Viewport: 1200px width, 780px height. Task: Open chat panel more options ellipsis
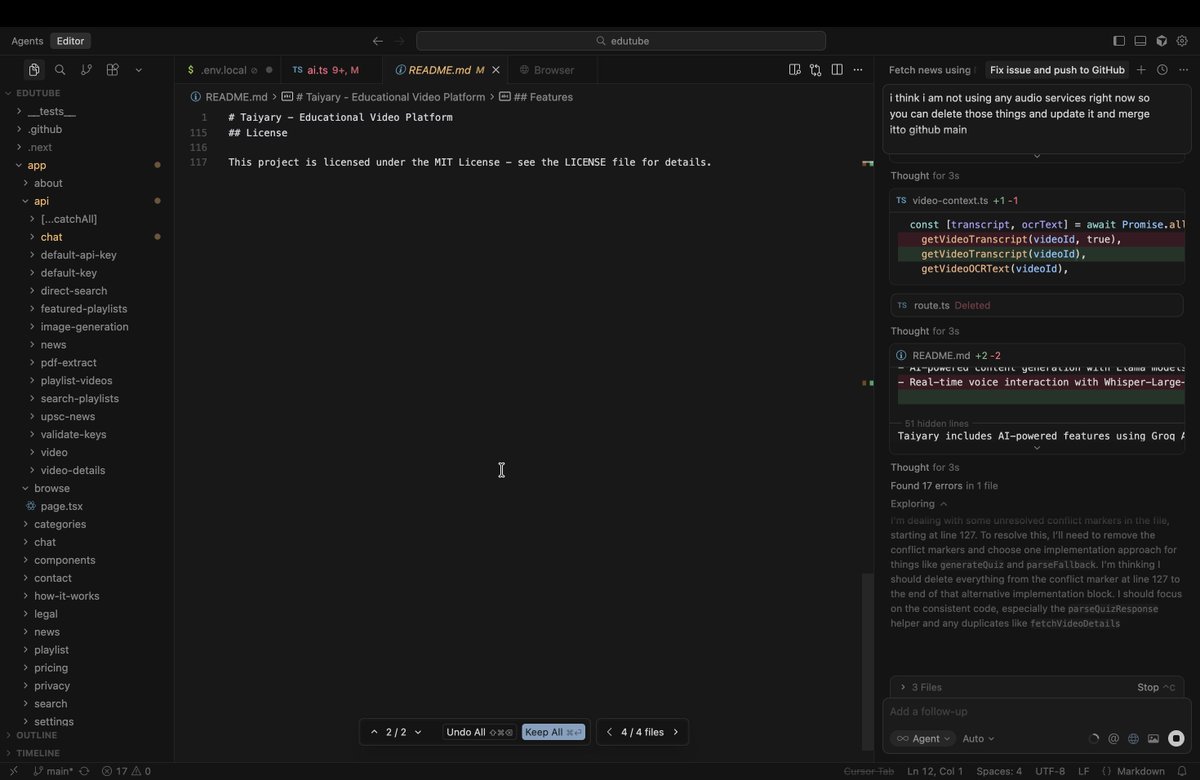1183,70
